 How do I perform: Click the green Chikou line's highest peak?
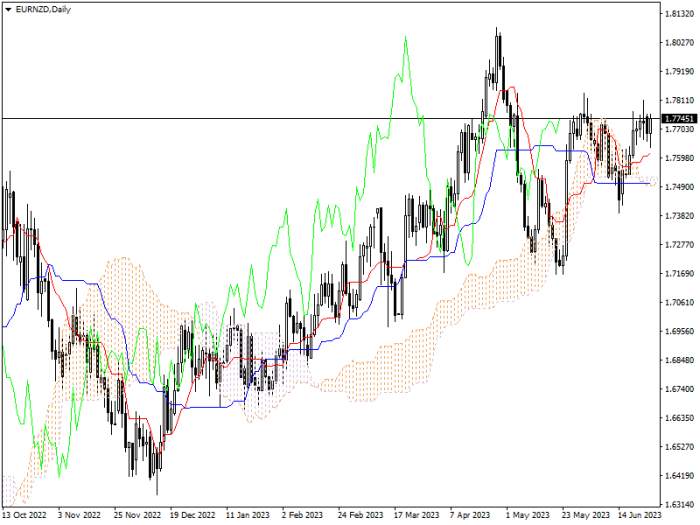point(405,38)
